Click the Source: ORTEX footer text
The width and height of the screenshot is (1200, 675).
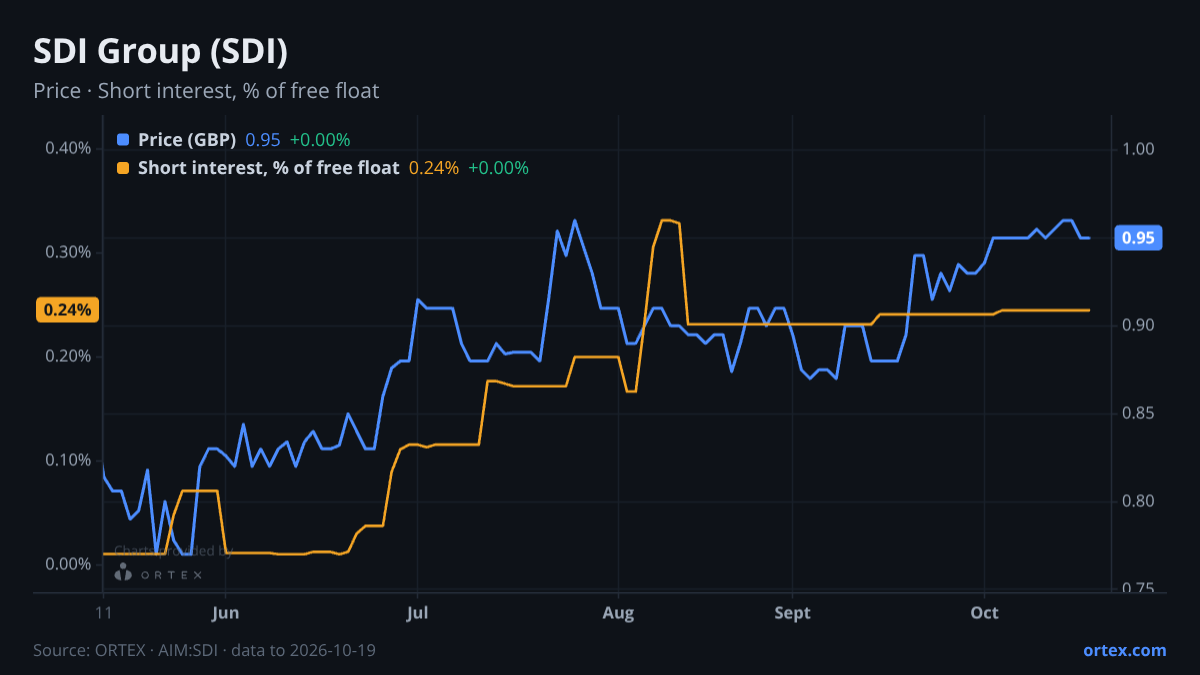pyautogui.click(x=204, y=650)
